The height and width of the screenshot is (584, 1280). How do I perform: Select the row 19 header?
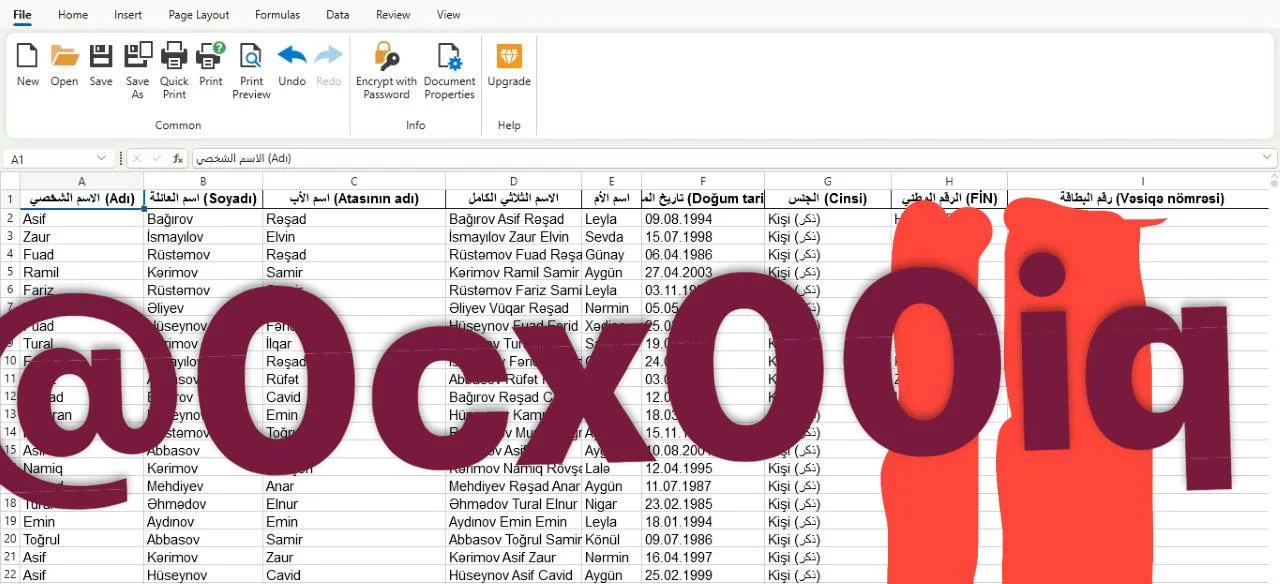point(10,521)
